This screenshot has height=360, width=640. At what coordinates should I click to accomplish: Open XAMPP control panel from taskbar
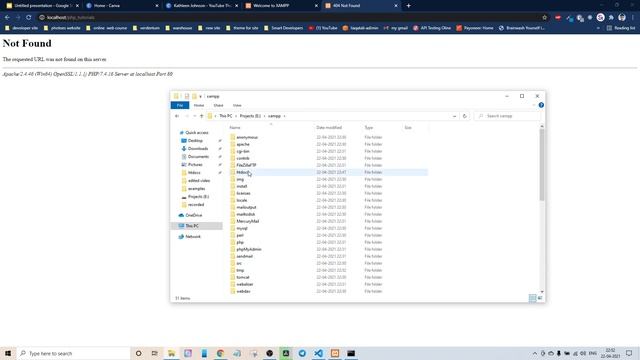click(x=335, y=353)
